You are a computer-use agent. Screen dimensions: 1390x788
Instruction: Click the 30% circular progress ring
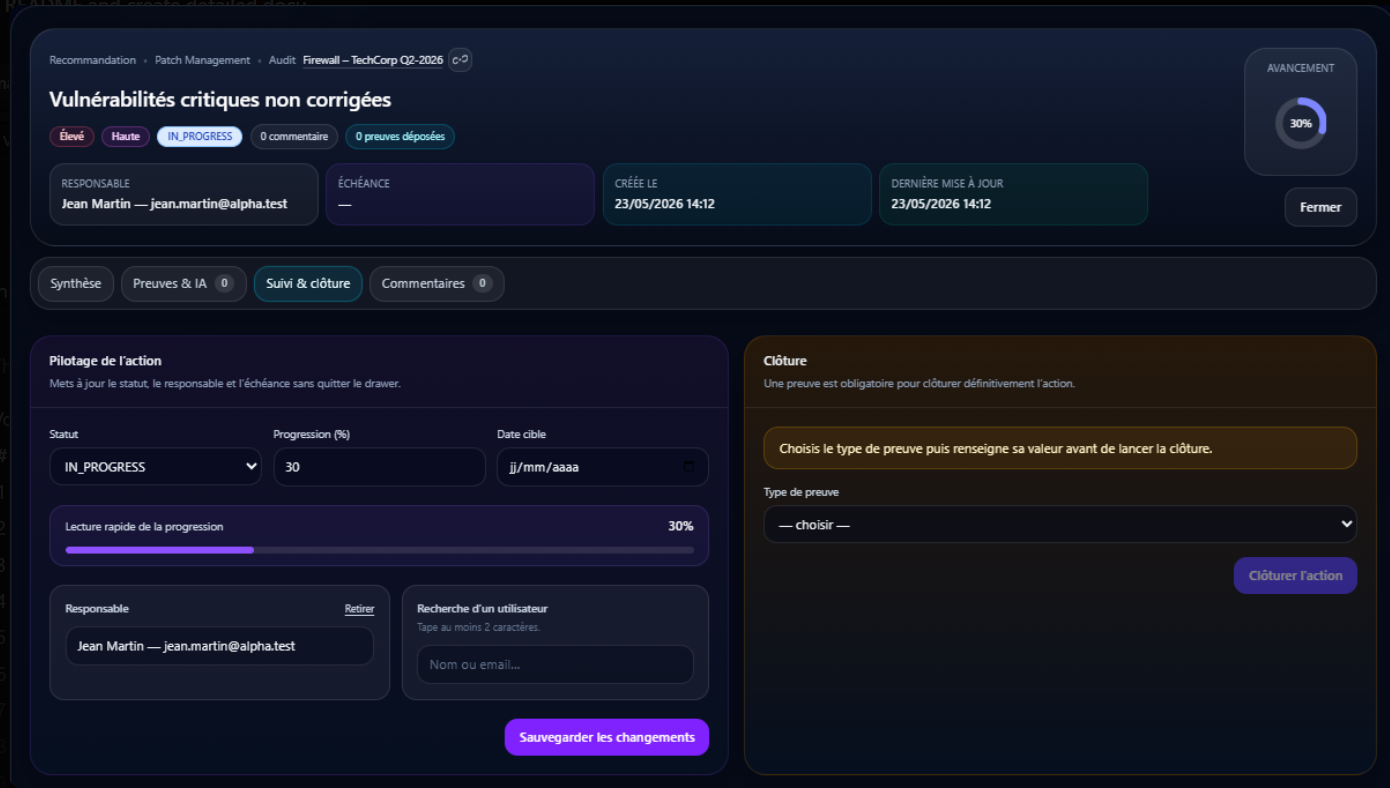pyautogui.click(x=1300, y=124)
